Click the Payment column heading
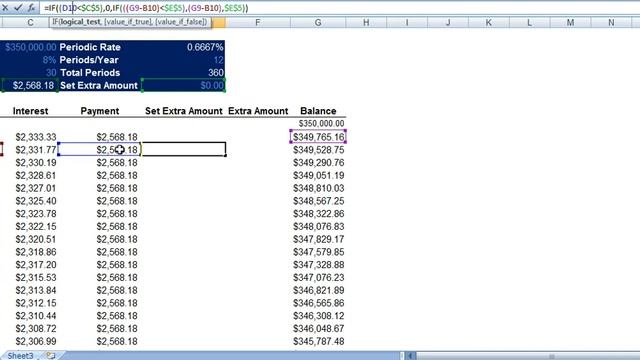This screenshot has width=640, height=360. click(x=100, y=111)
